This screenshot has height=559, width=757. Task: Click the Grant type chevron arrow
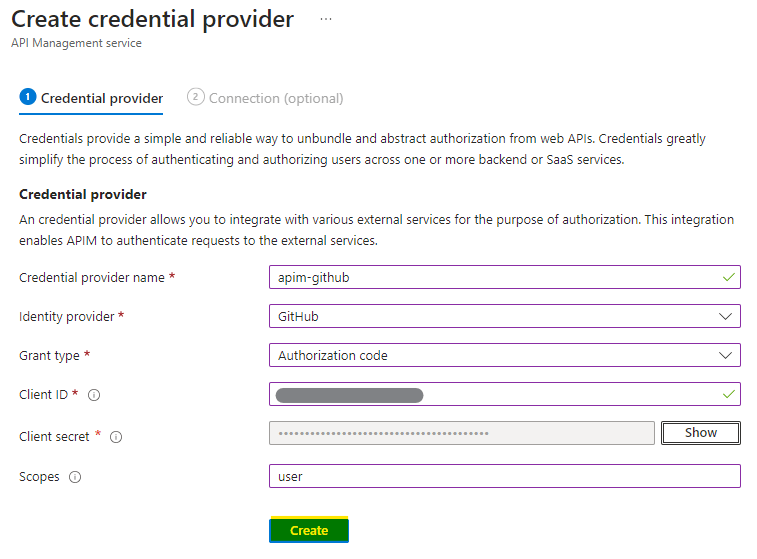(726, 355)
